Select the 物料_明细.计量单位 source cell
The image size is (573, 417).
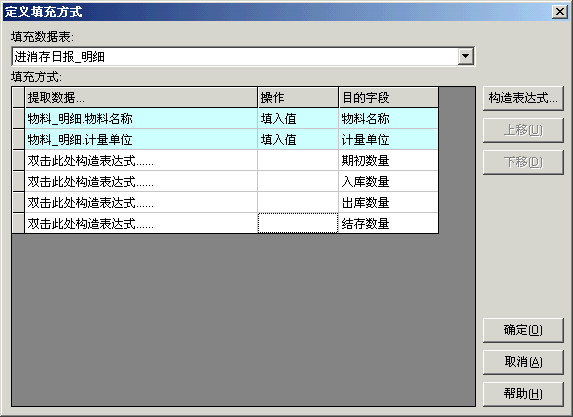(x=141, y=140)
